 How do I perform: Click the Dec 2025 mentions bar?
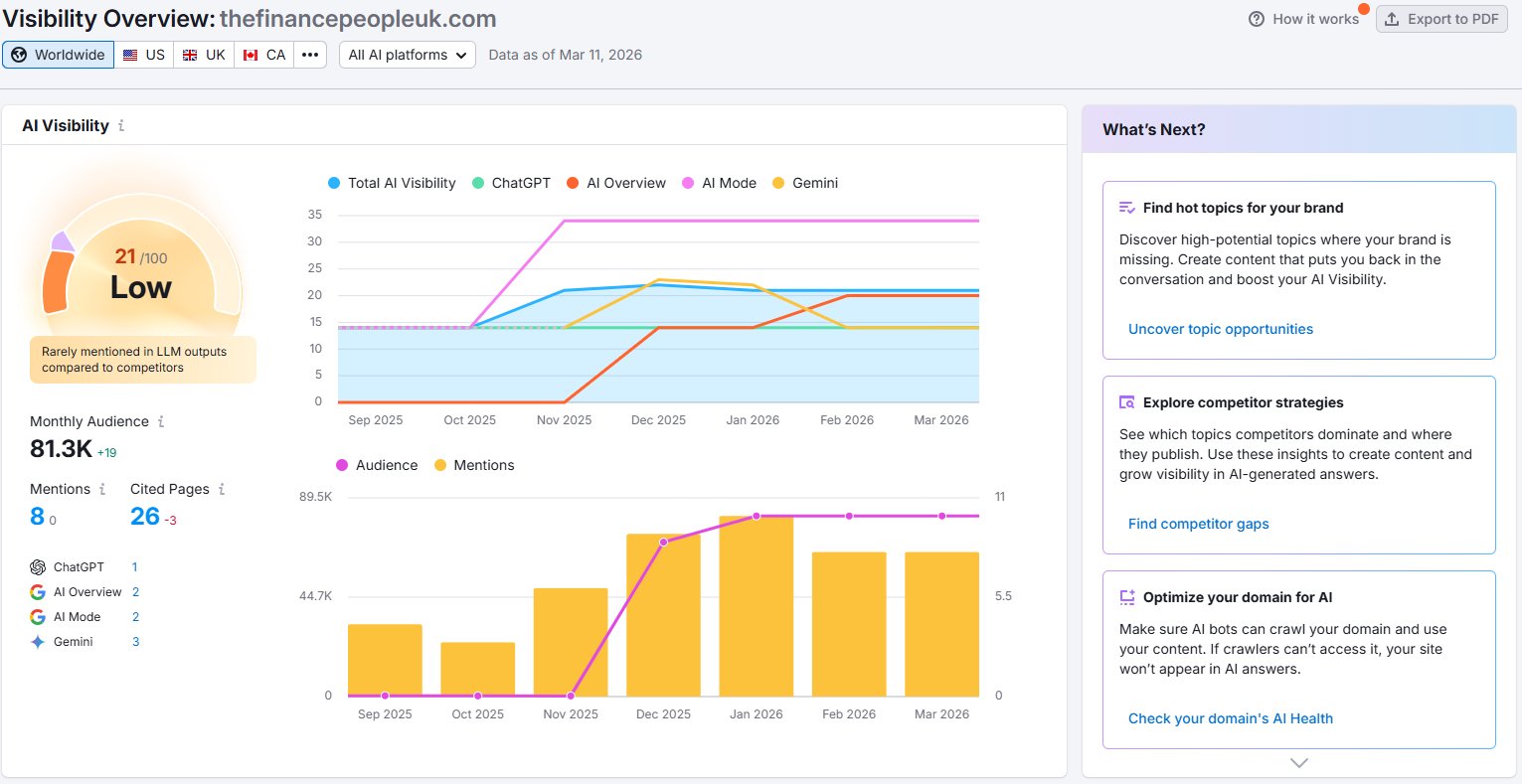click(663, 615)
